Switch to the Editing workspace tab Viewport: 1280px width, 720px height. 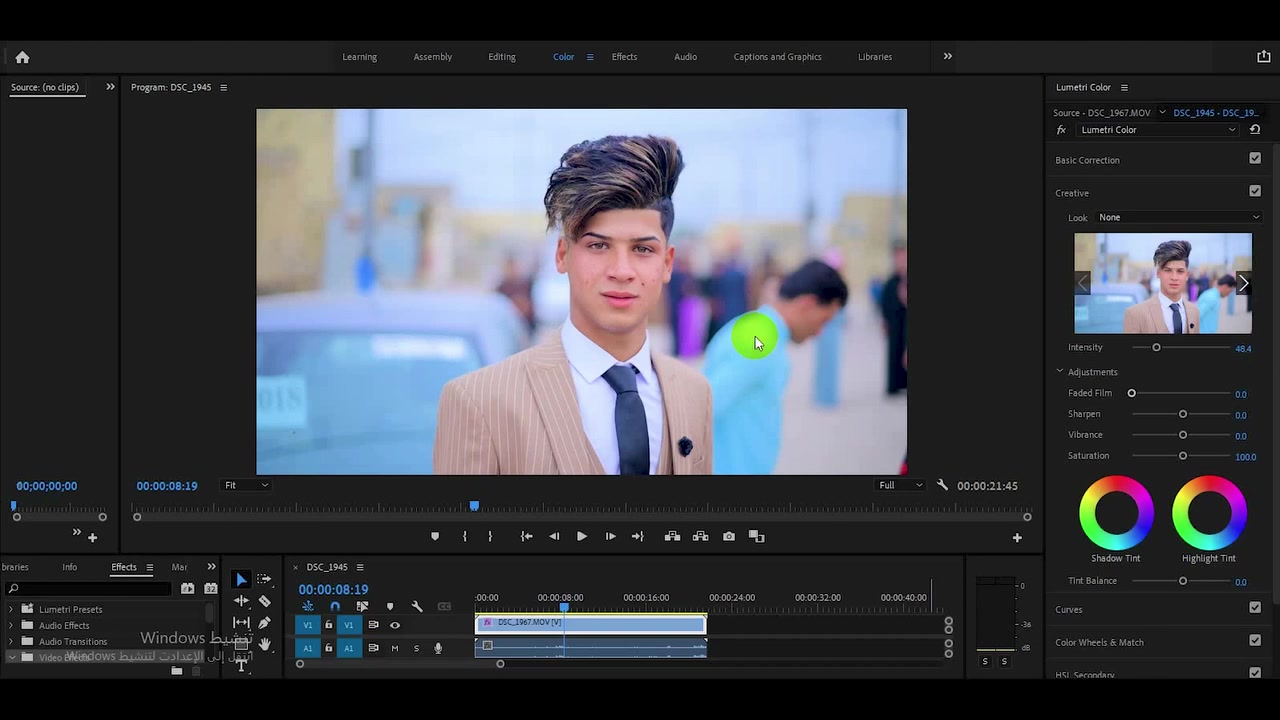[502, 57]
